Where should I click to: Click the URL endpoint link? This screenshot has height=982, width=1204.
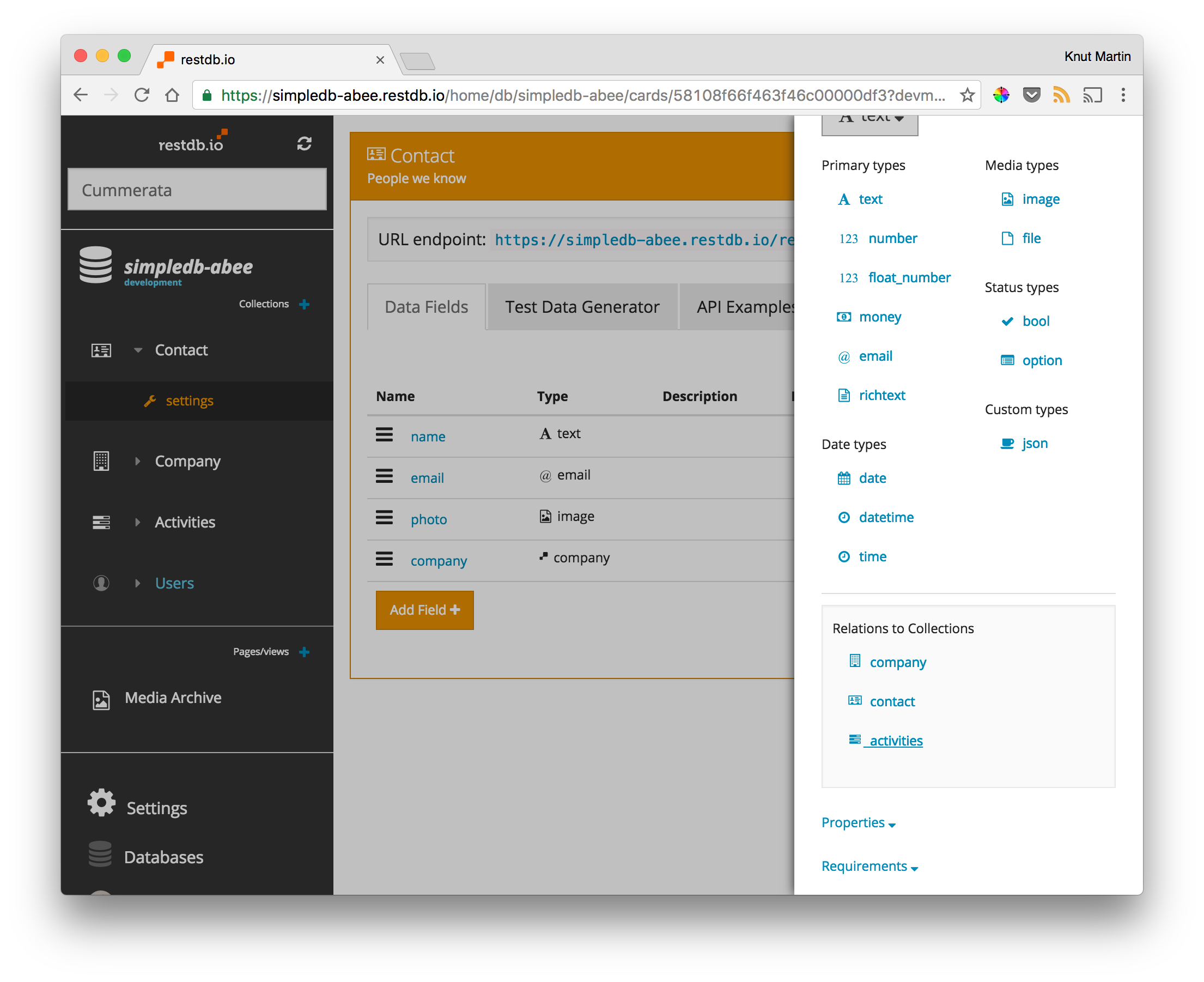[644, 240]
